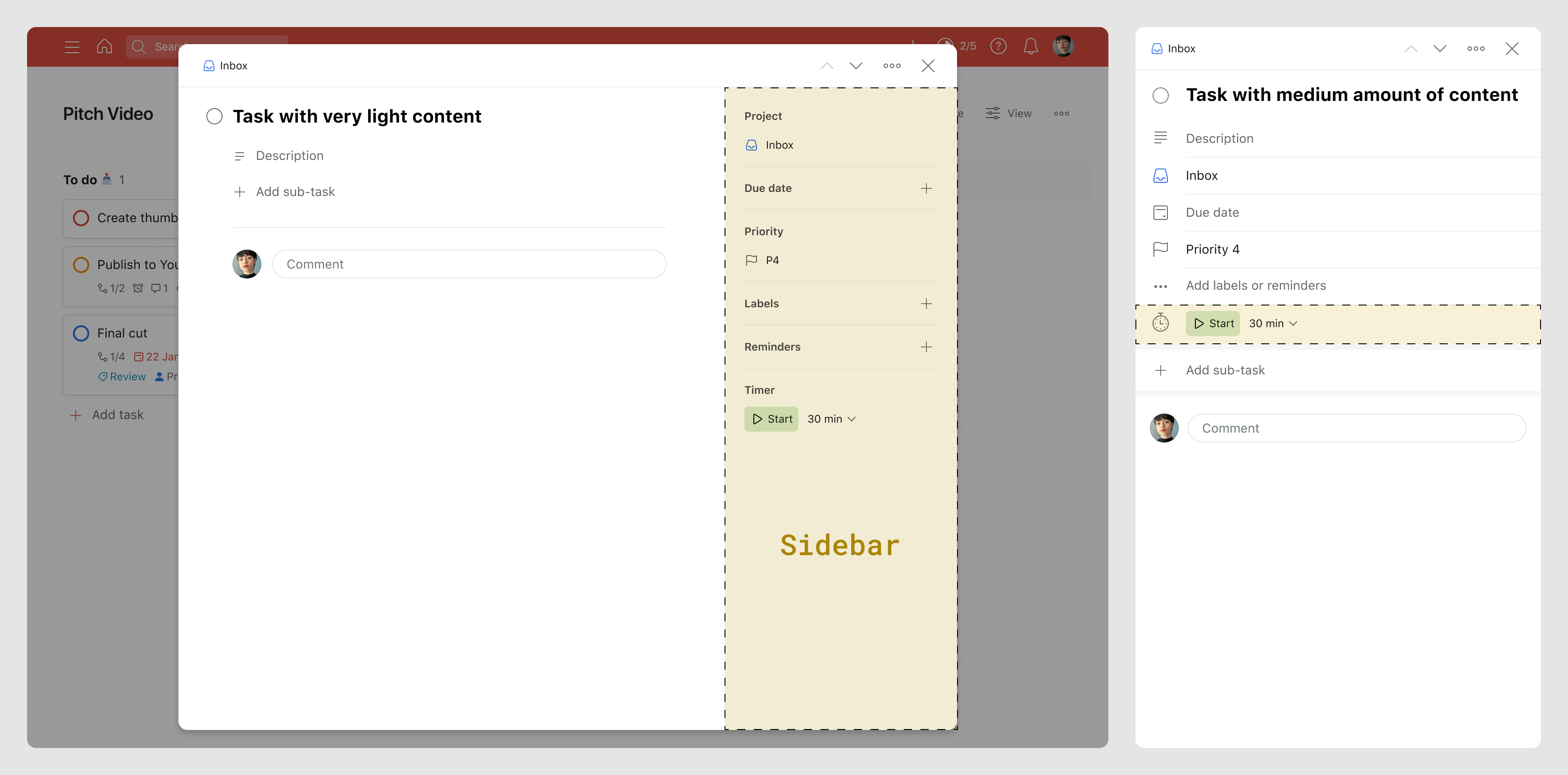Image resolution: width=1568 pixels, height=775 pixels.
Task: Complete the 'Final cut' task circle
Action: click(x=81, y=333)
